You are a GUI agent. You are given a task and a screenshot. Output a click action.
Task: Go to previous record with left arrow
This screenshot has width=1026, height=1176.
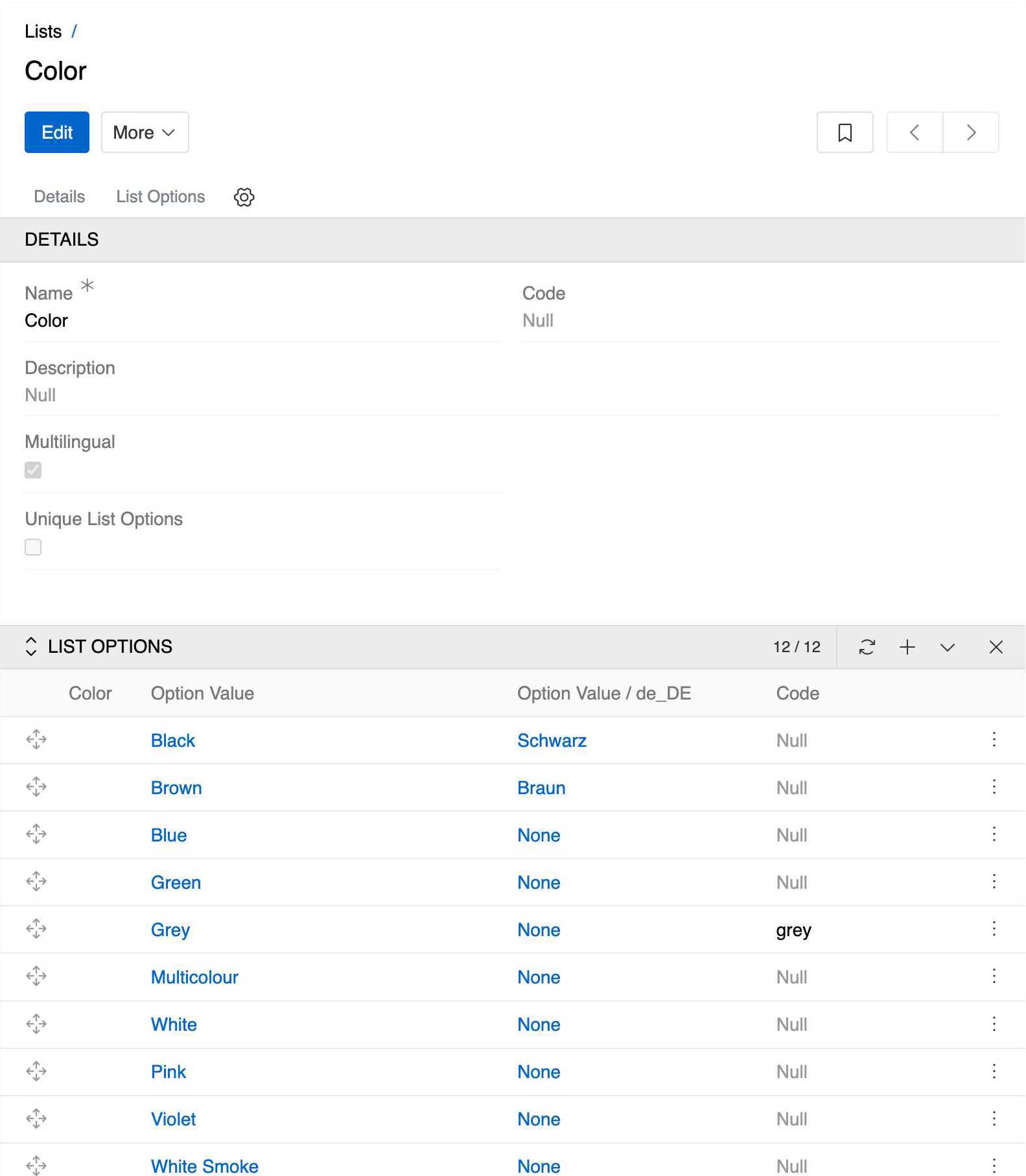[x=914, y=132]
